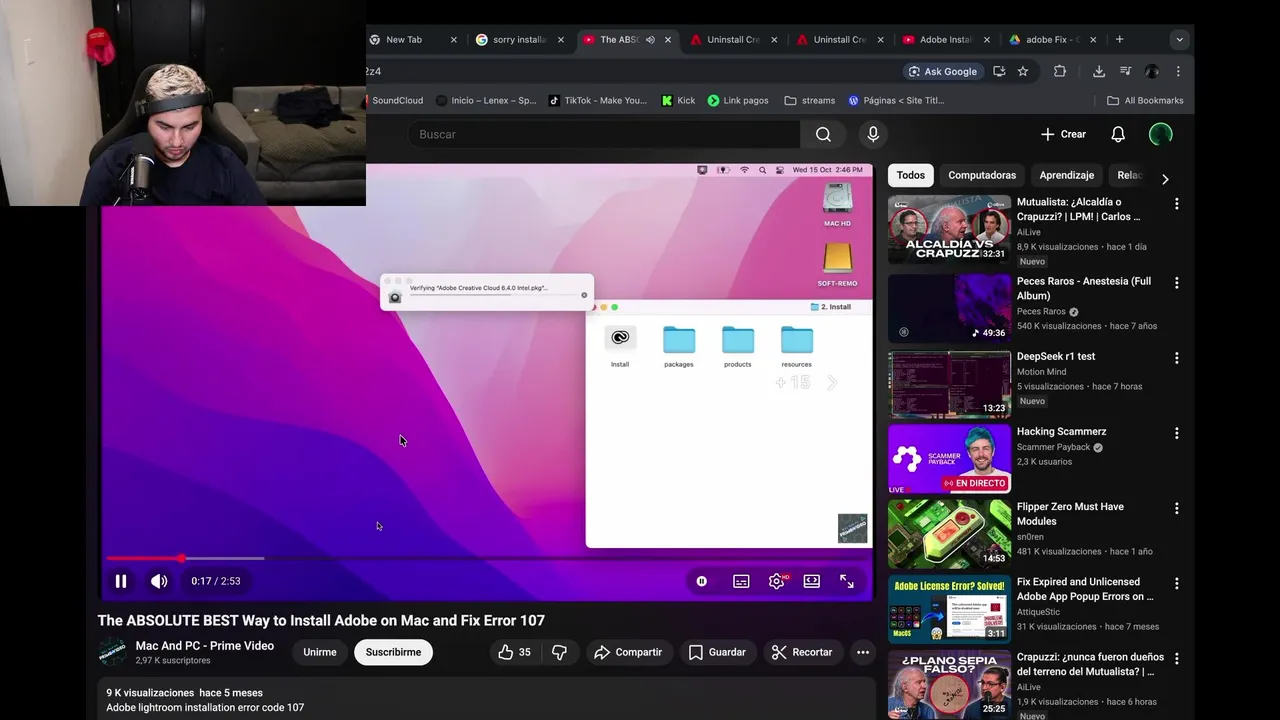The width and height of the screenshot is (1280, 720).
Task: Open Mac And PC channel avatar
Action: (x=112, y=652)
